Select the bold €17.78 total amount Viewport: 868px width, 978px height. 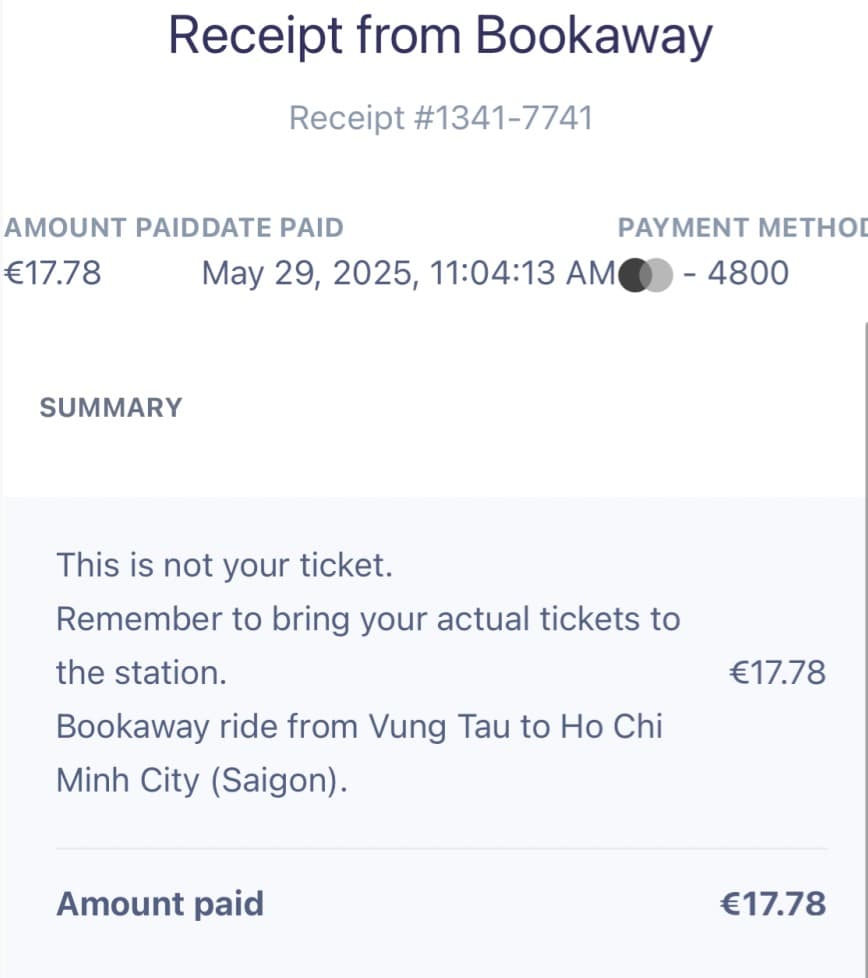tap(773, 904)
